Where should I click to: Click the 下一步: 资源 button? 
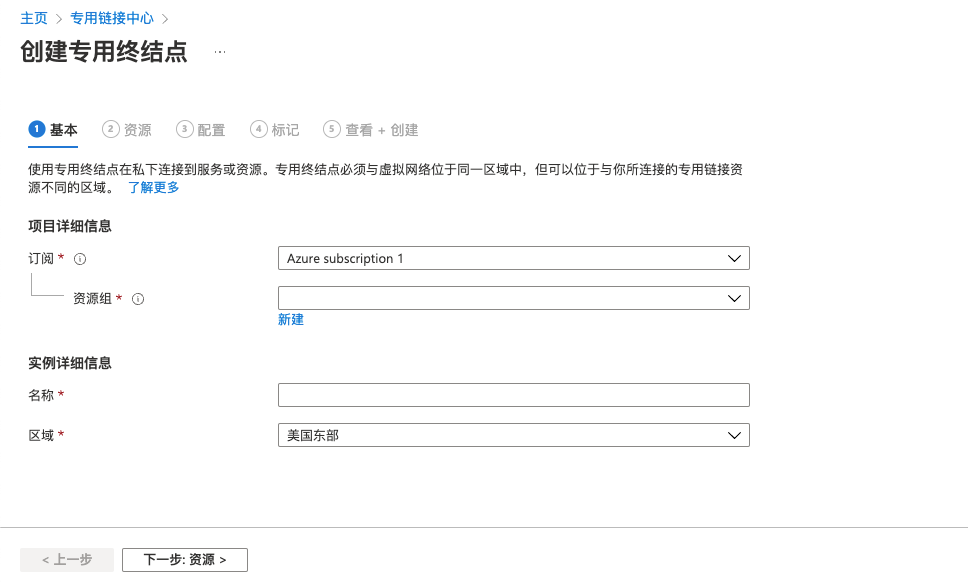click(185, 560)
